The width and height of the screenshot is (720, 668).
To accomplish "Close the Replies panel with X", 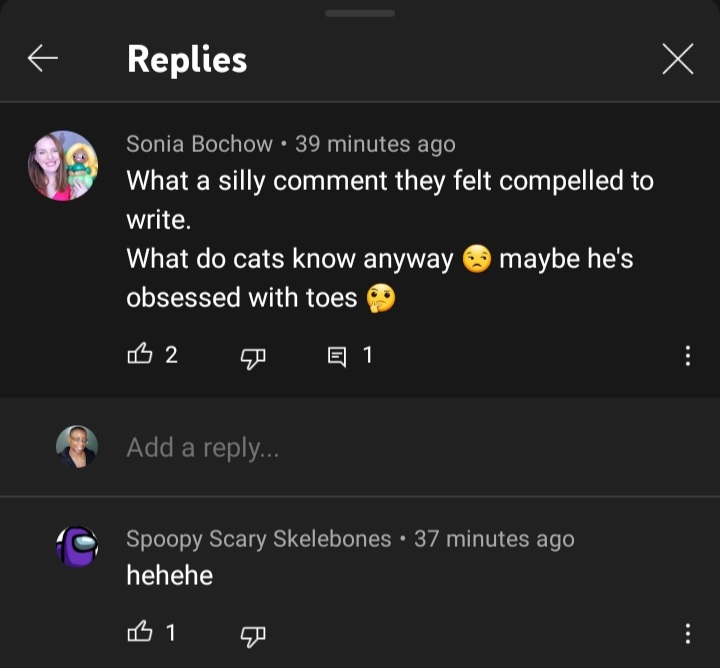I will 677,60.
